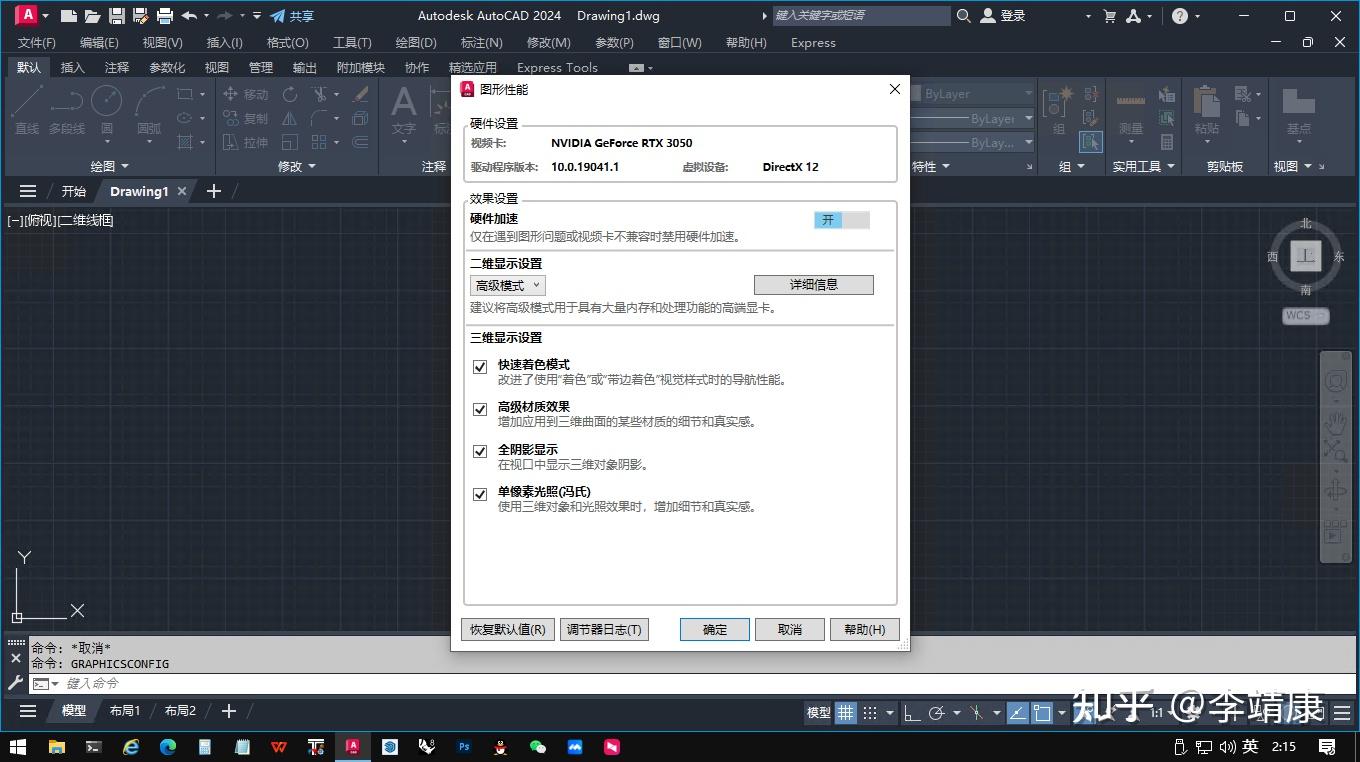Toggle the 快速着色模式 checkbox off
1360x762 pixels.
[x=480, y=367]
